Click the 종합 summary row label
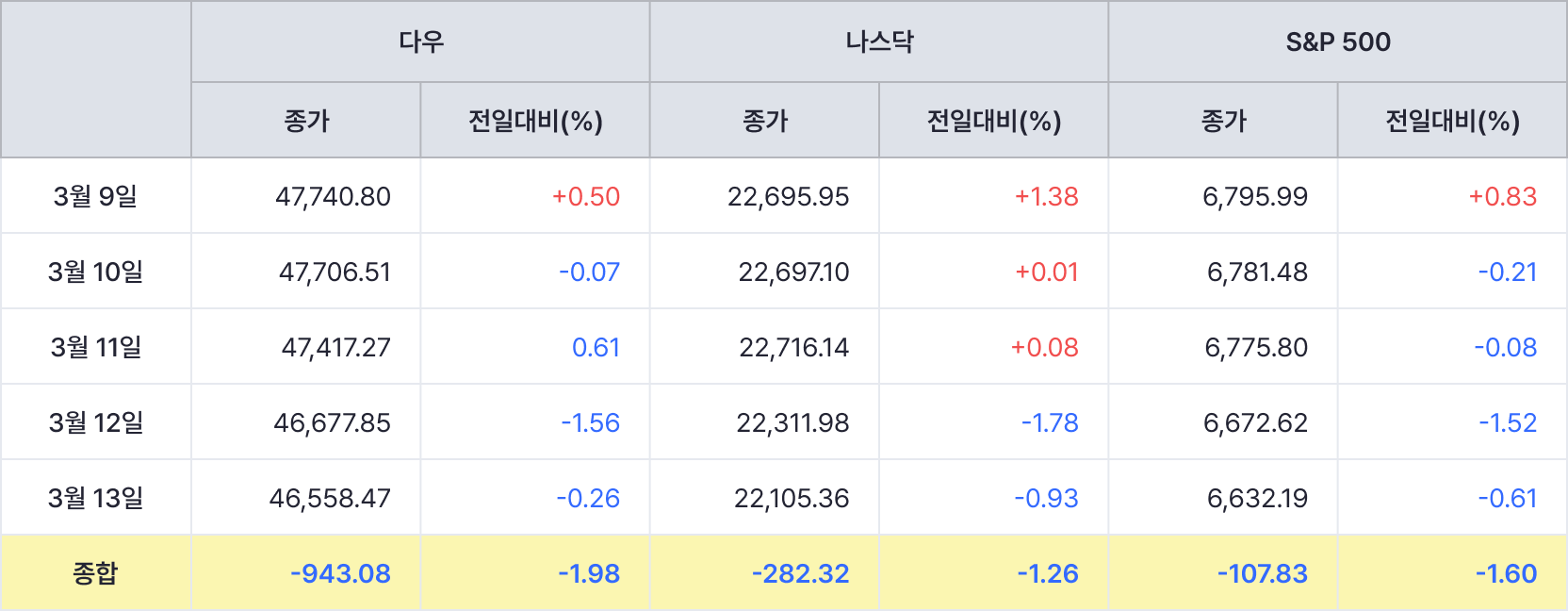Image resolution: width=1568 pixels, height=611 pixels. tap(95, 573)
